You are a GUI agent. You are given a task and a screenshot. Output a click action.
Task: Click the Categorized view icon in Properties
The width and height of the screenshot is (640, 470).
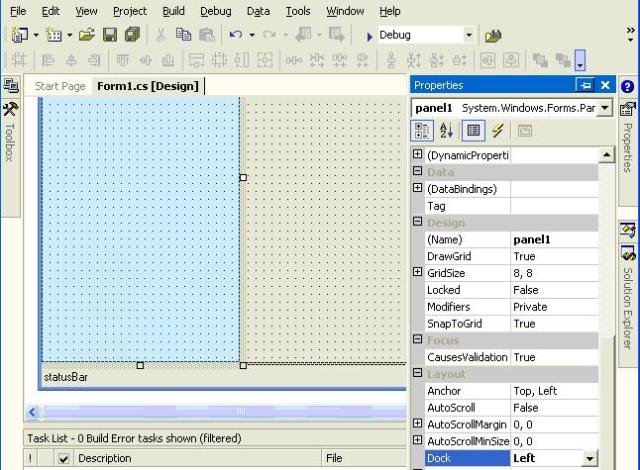coord(421,131)
